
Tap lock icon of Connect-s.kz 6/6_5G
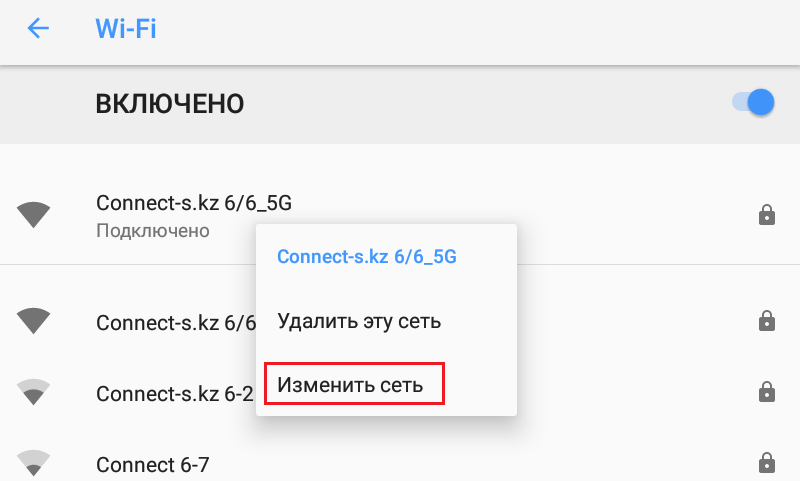coord(766,215)
